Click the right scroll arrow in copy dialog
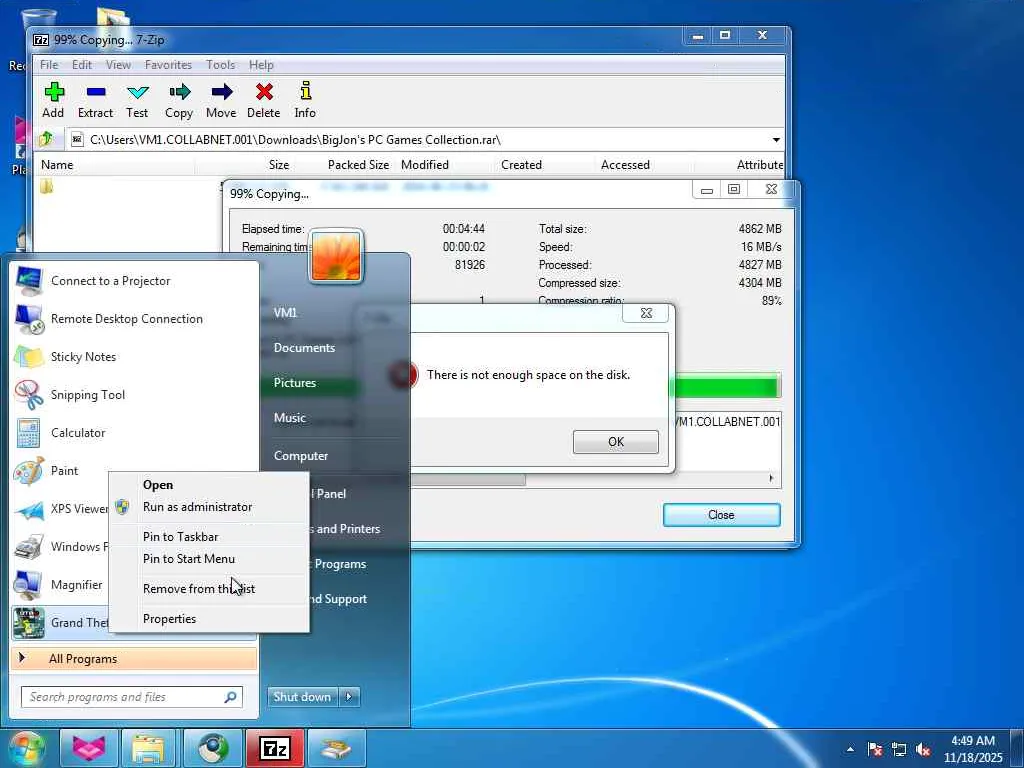The height and width of the screenshot is (768, 1024). point(771,479)
